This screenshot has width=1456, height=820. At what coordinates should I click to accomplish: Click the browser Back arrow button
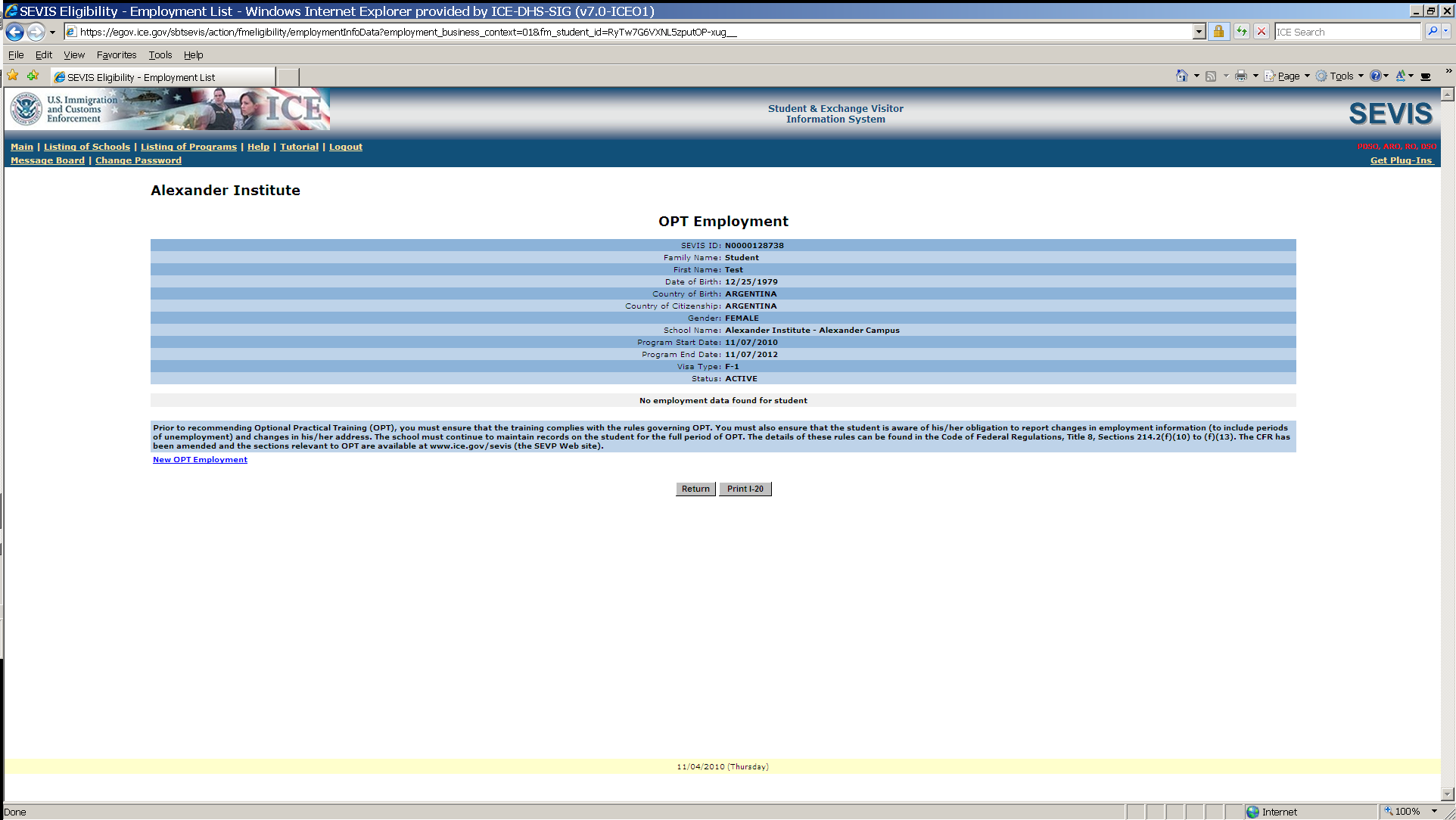coord(14,32)
